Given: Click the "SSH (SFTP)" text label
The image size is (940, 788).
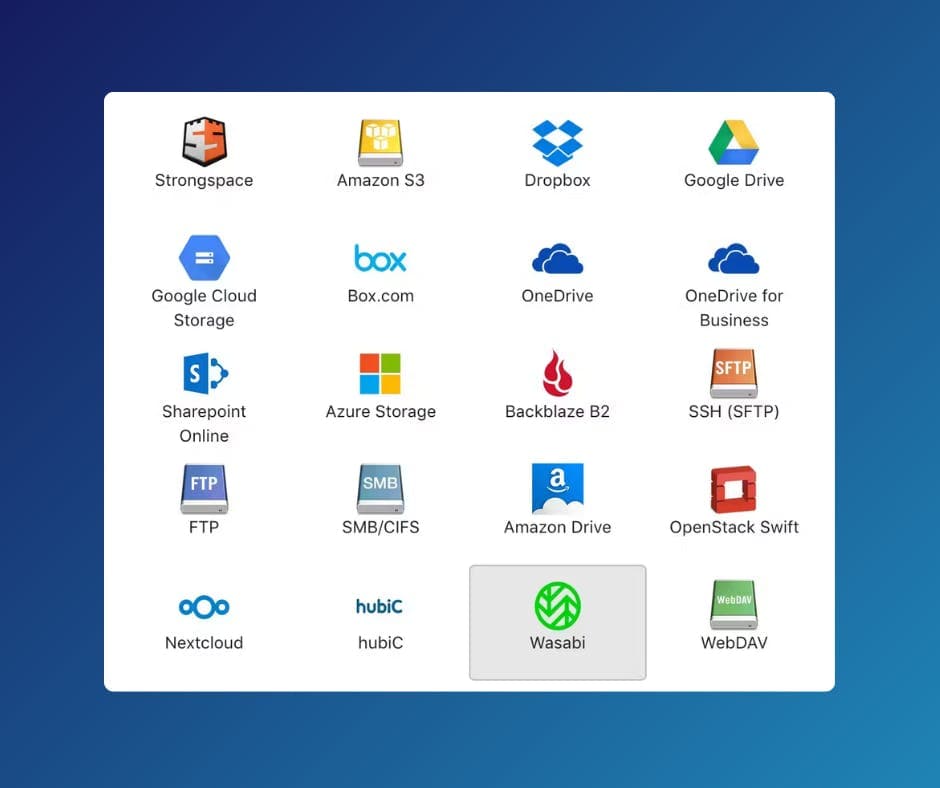Looking at the screenshot, I should click(x=734, y=412).
